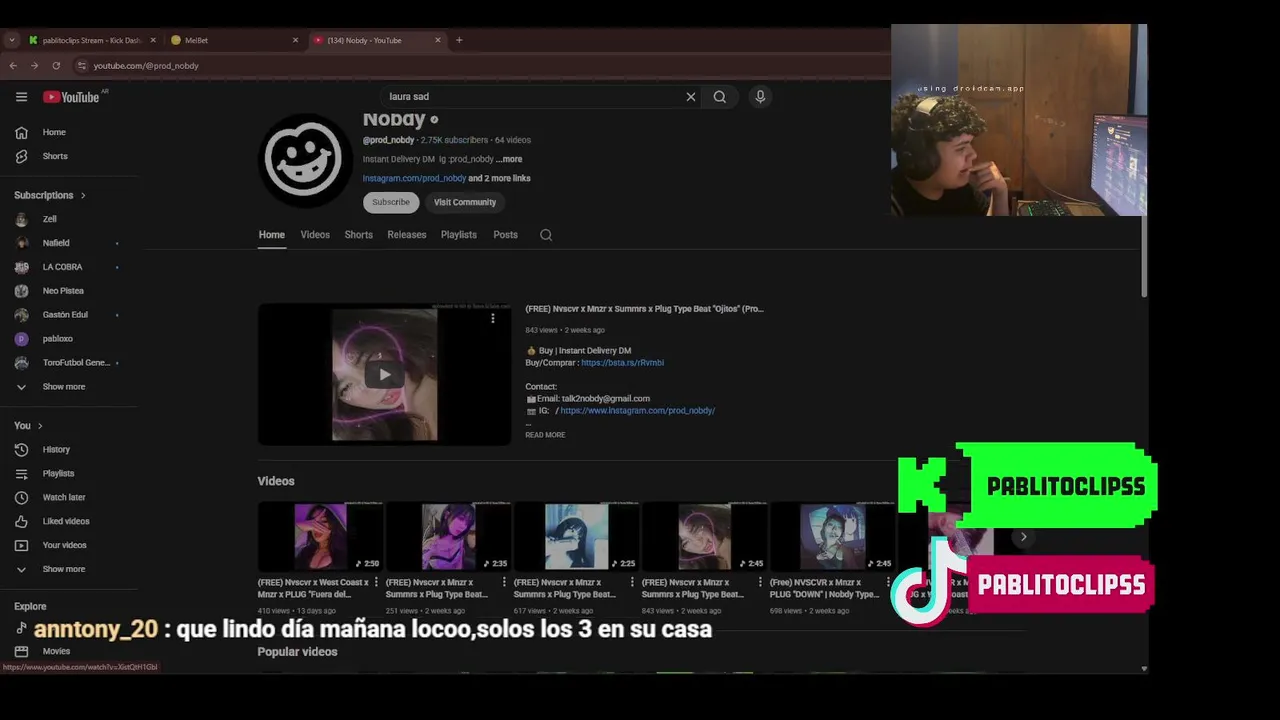
Task: Open the channel Videos tab
Action: (x=315, y=235)
